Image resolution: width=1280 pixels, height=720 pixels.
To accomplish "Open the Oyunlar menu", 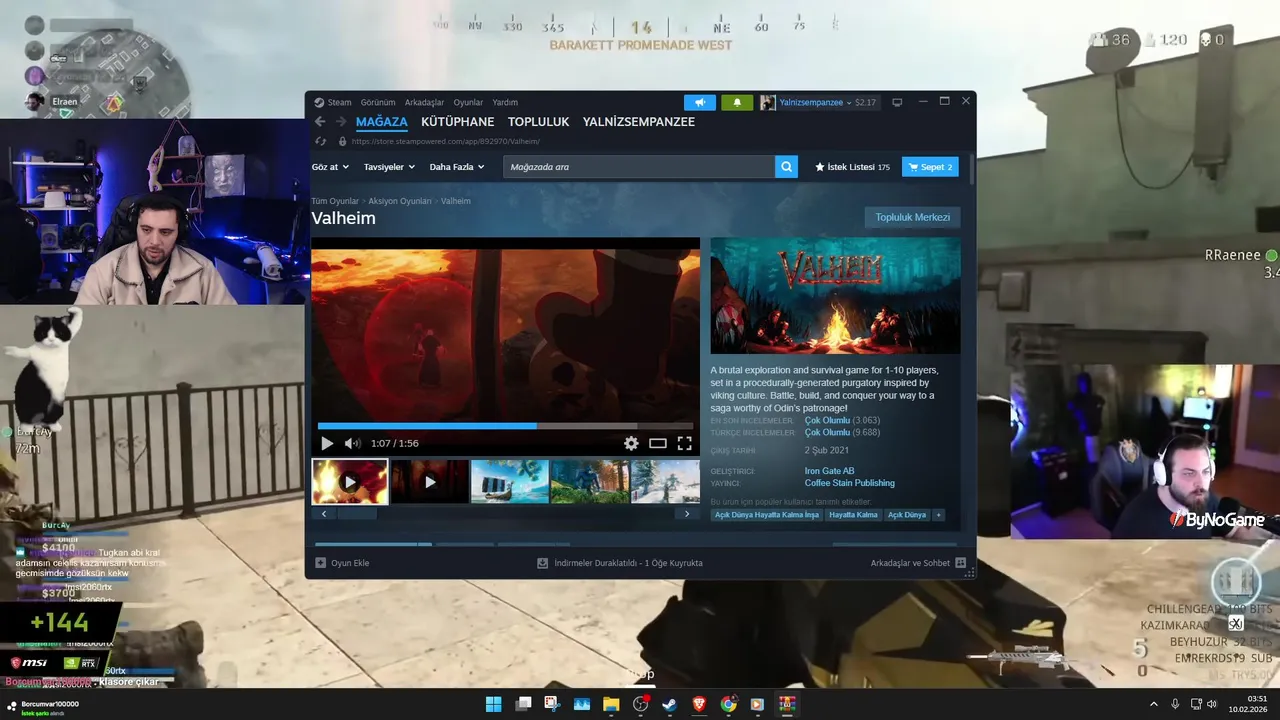I will [468, 102].
